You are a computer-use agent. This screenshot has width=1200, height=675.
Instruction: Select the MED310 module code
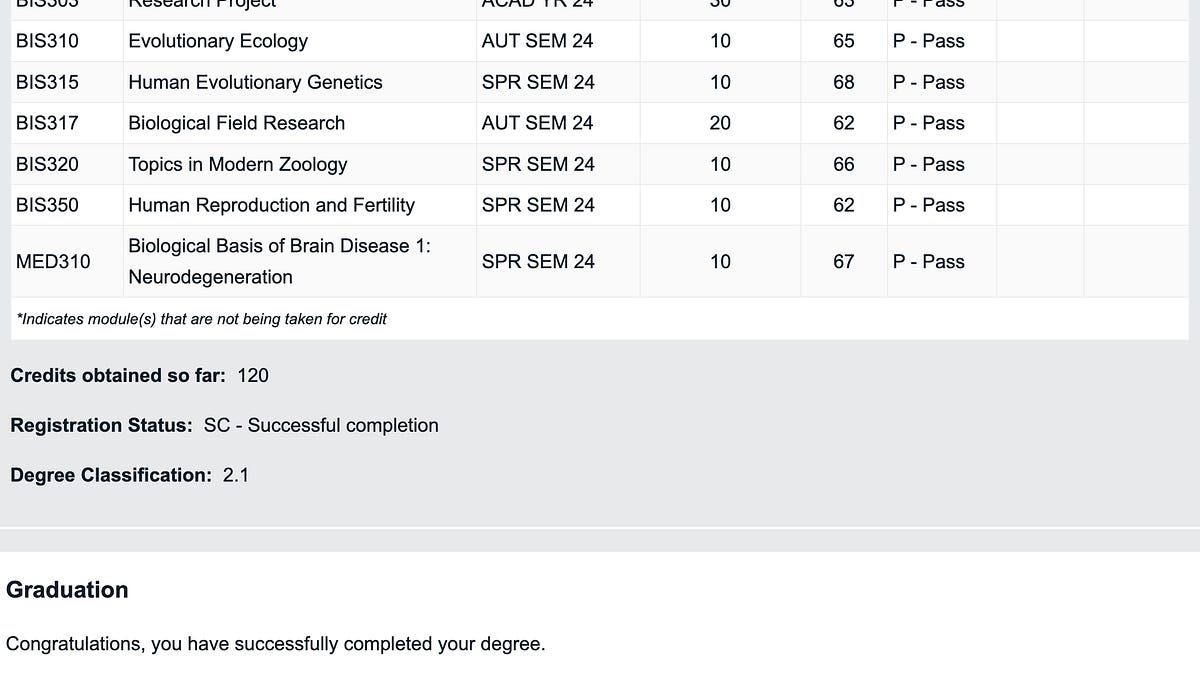point(53,261)
